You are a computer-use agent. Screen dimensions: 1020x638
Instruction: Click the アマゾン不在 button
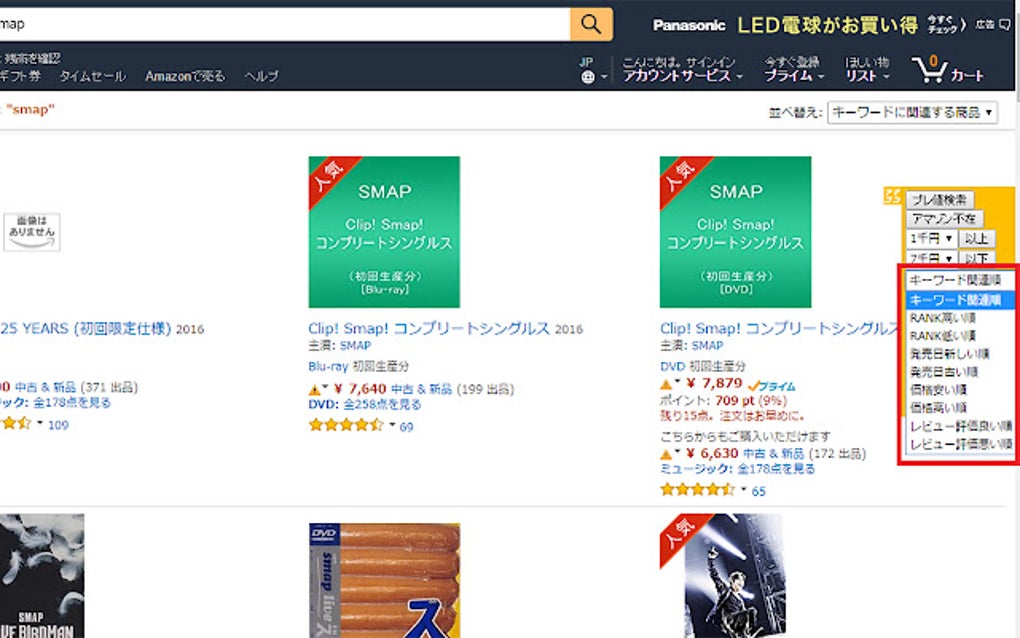coord(944,219)
